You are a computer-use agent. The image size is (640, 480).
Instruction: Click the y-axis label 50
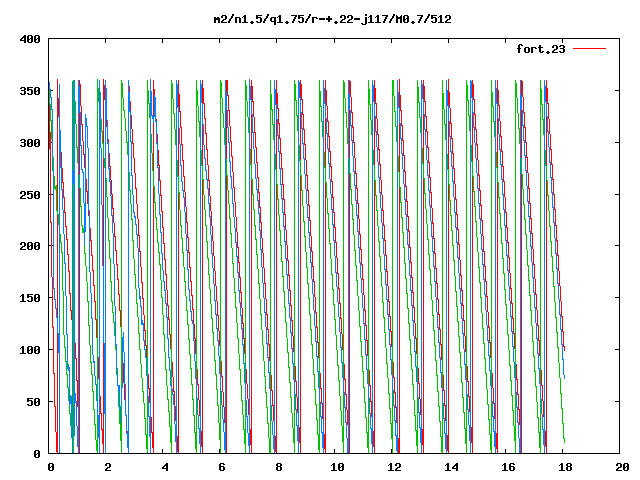coord(34,402)
